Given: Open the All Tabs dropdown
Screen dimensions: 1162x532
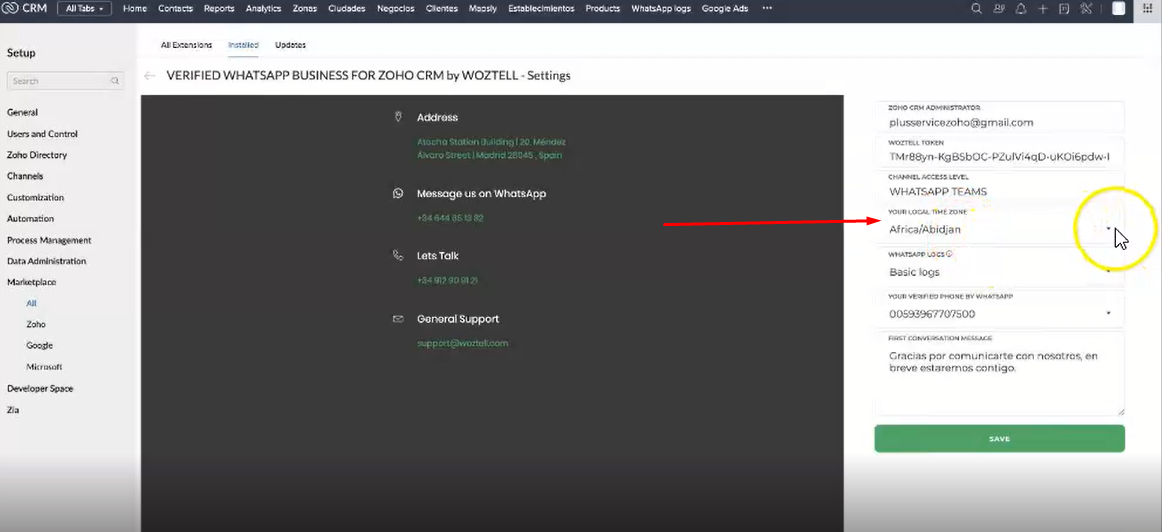Looking at the screenshot, I should tap(84, 9).
